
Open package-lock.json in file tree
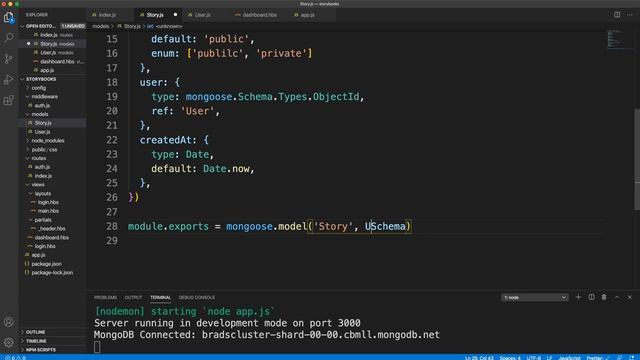pos(52,273)
